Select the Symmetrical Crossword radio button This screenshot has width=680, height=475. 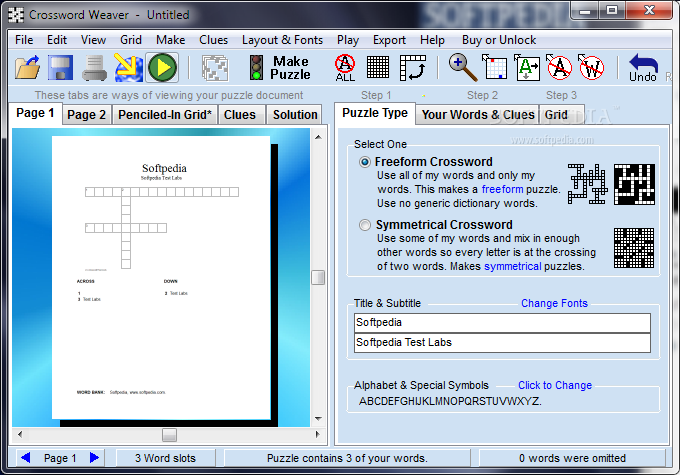365,225
